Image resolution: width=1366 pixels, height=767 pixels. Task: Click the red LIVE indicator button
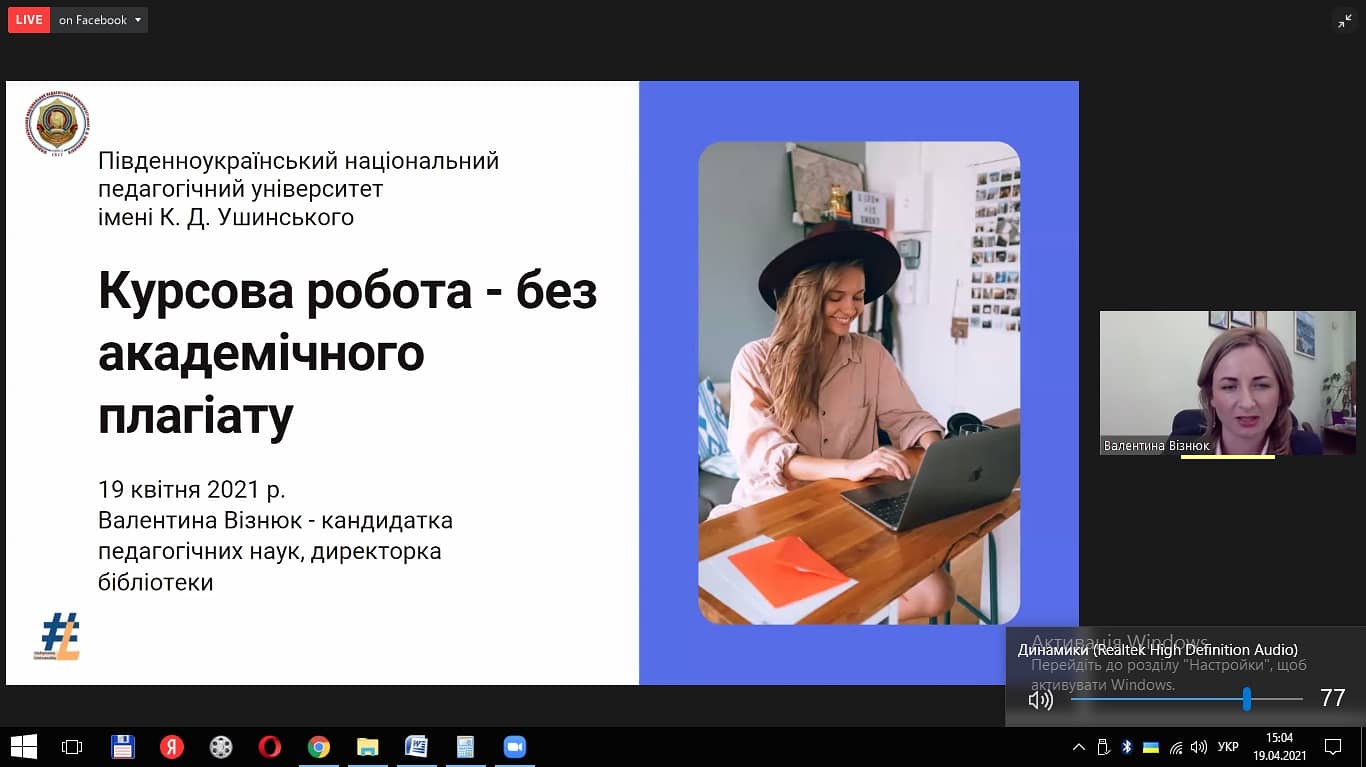(x=29, y=20)
